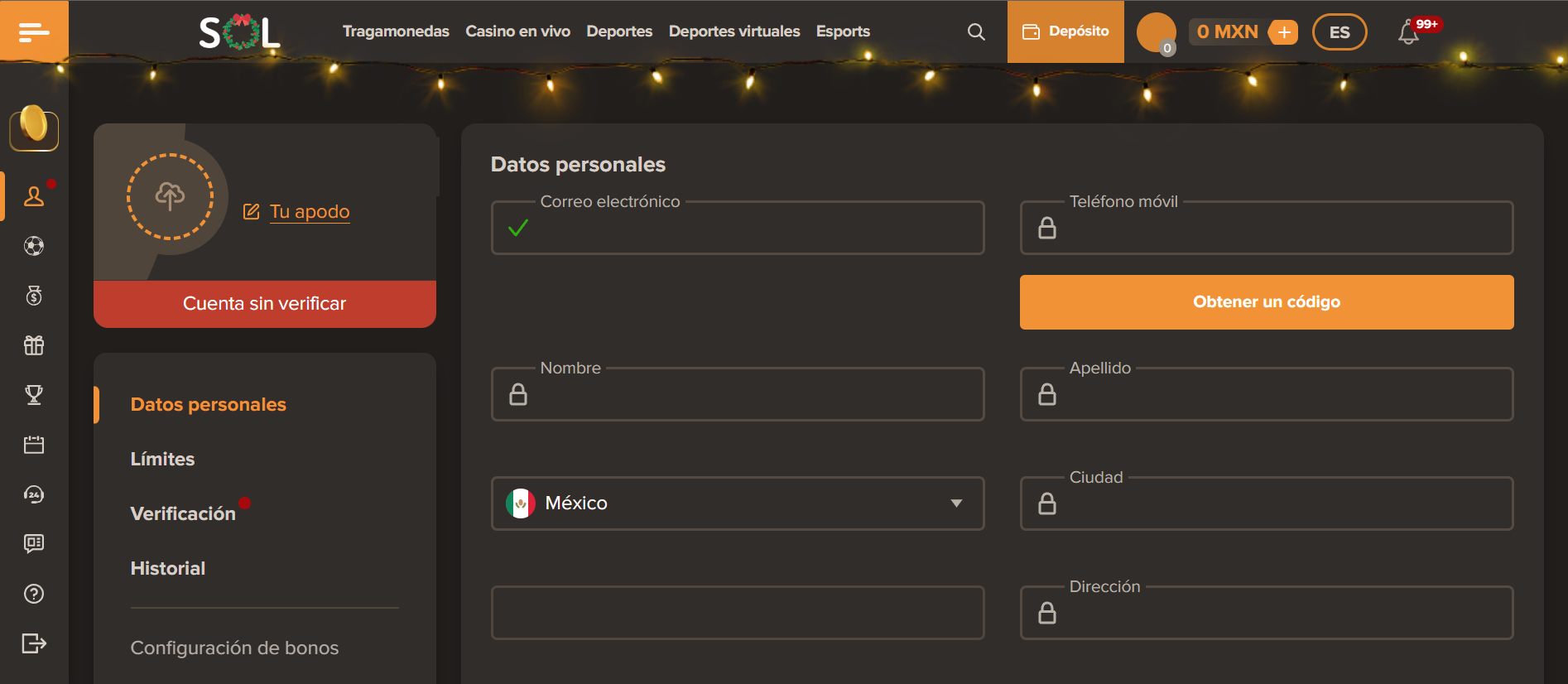The height and width of the screenshot is (684, 1568).
Task: Click the logout icon in sidebar
Action: pos(34,643)
